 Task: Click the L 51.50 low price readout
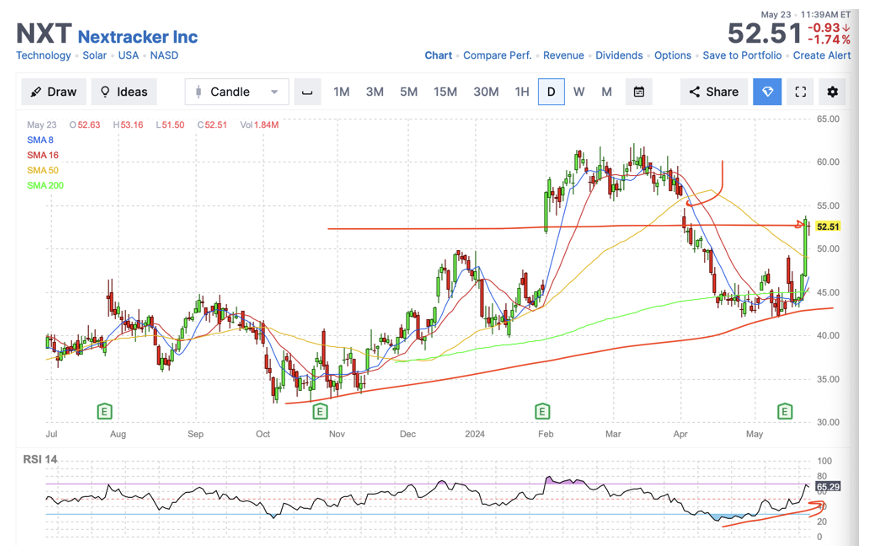coord(170,125)
